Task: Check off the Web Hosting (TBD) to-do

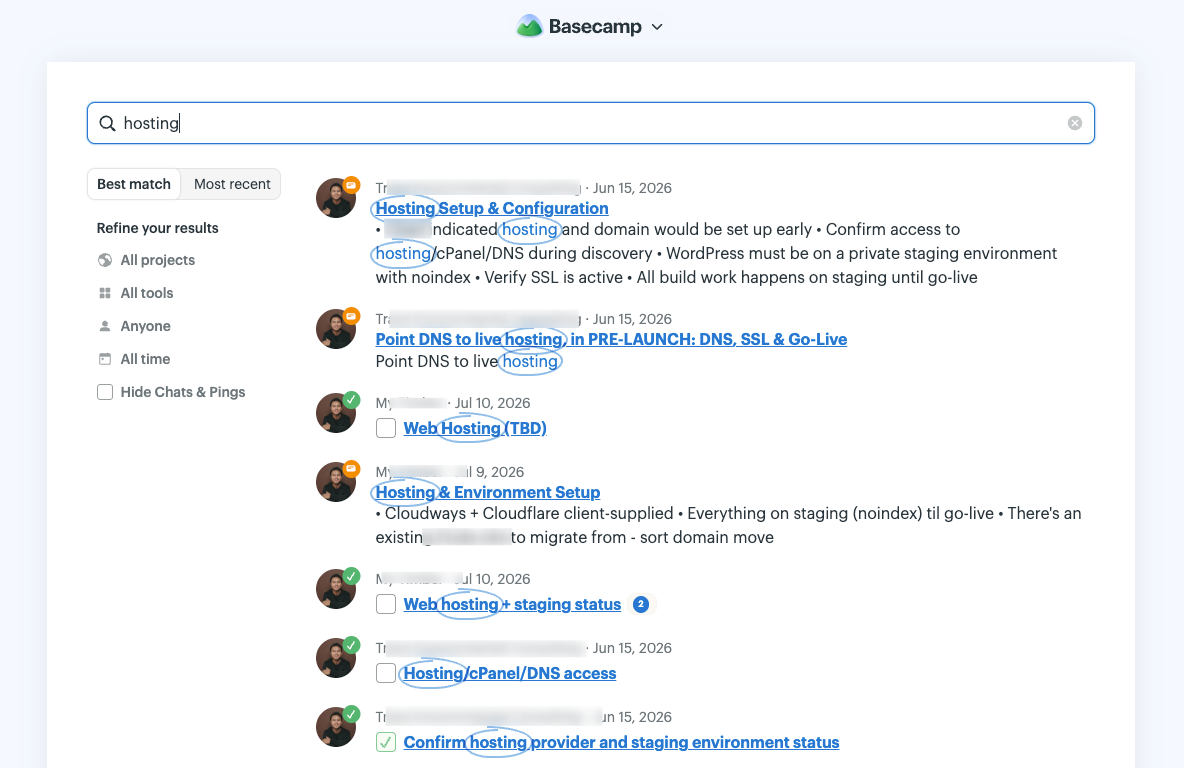Action: point(386,428)
